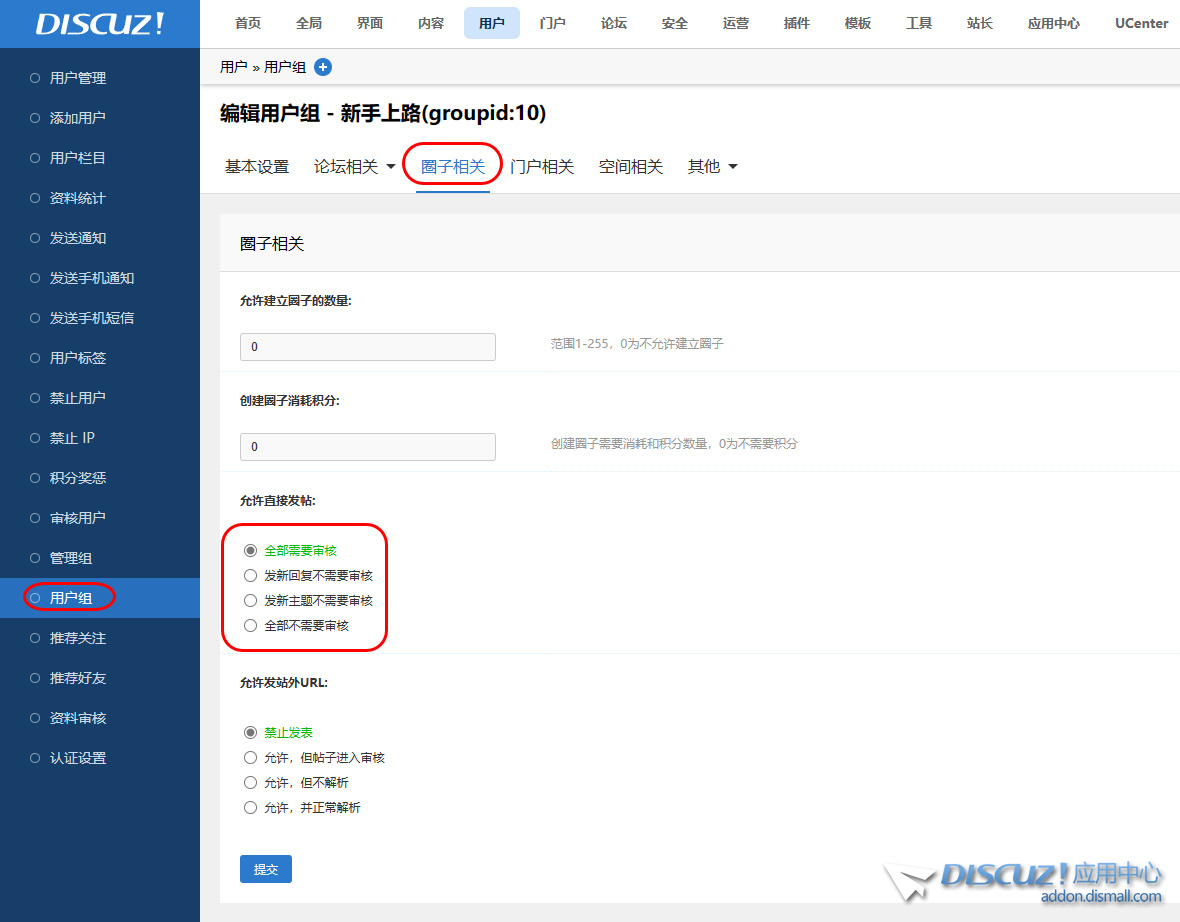The height and width of the screenshot is (922, 1180).
Task: Click the DISCUZ! logo in the header
Action: (99, 24)
